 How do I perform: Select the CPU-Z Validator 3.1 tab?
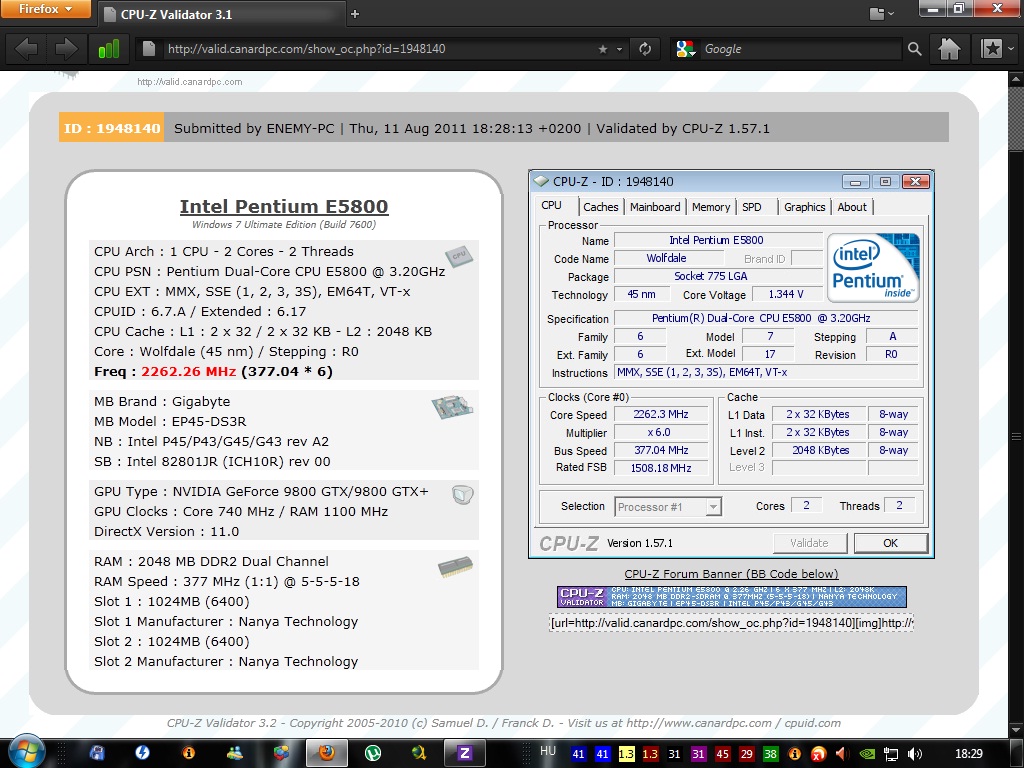[222, 14]
